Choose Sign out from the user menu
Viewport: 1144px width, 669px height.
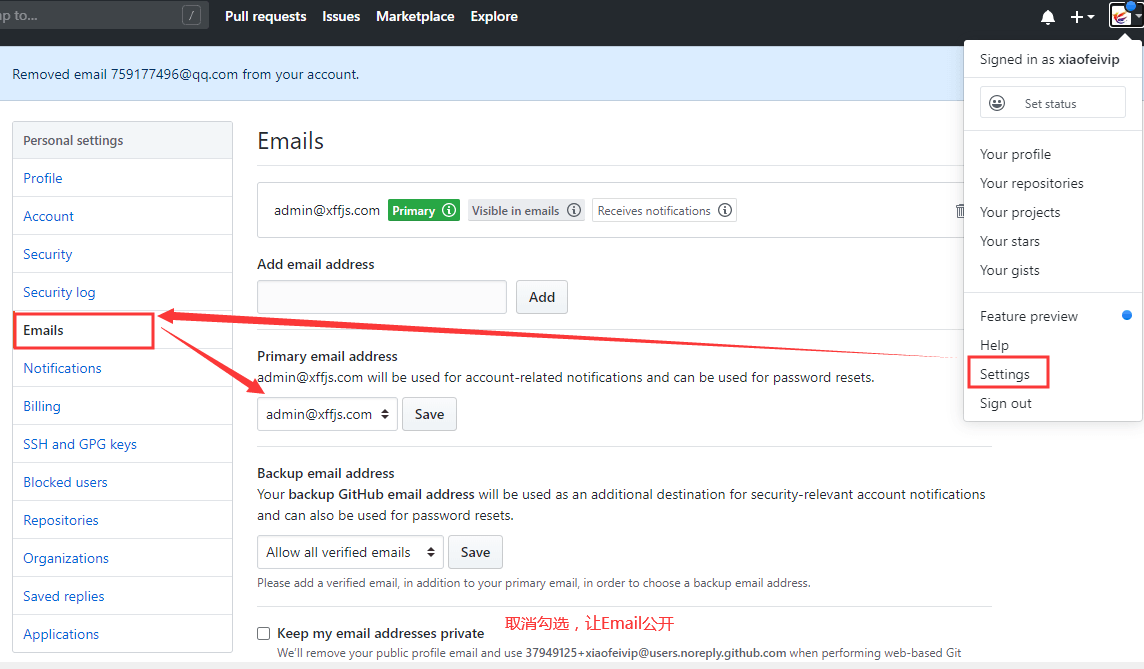[x=1006, y=403]
